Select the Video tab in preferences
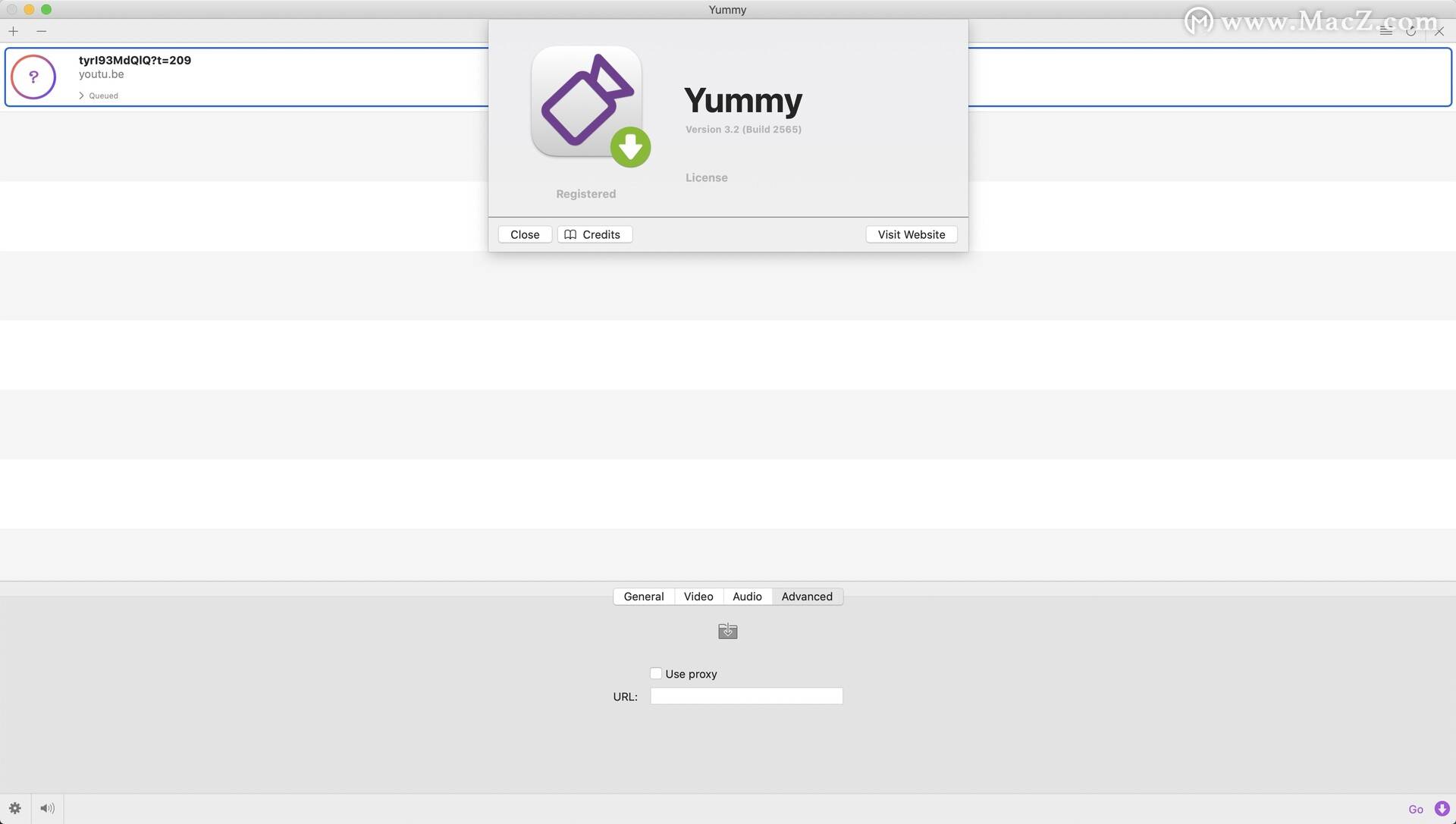 (698, 596)
